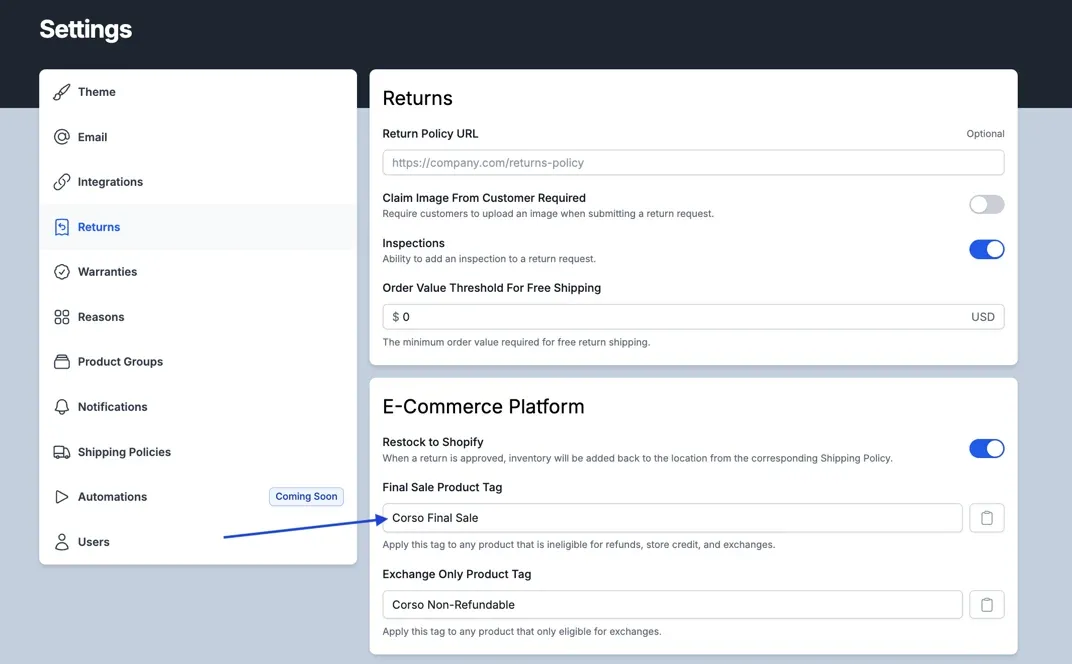
Task: Disable the Inspections toggle
Action: click(986, 250)
